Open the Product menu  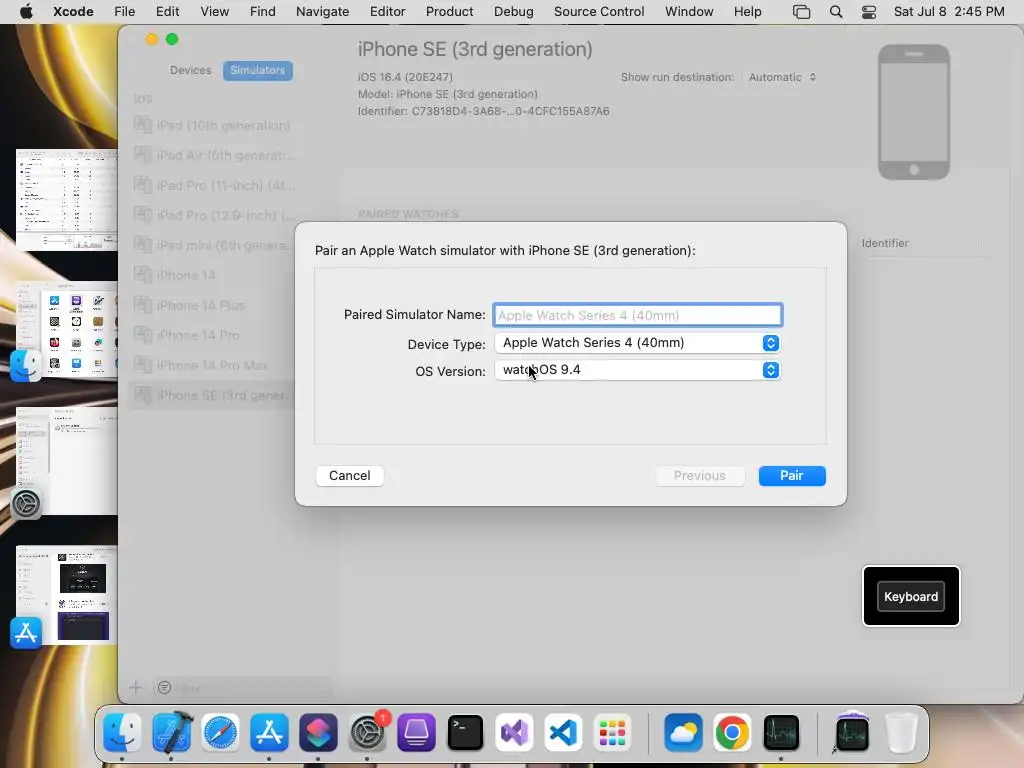[x=449, y=12]
